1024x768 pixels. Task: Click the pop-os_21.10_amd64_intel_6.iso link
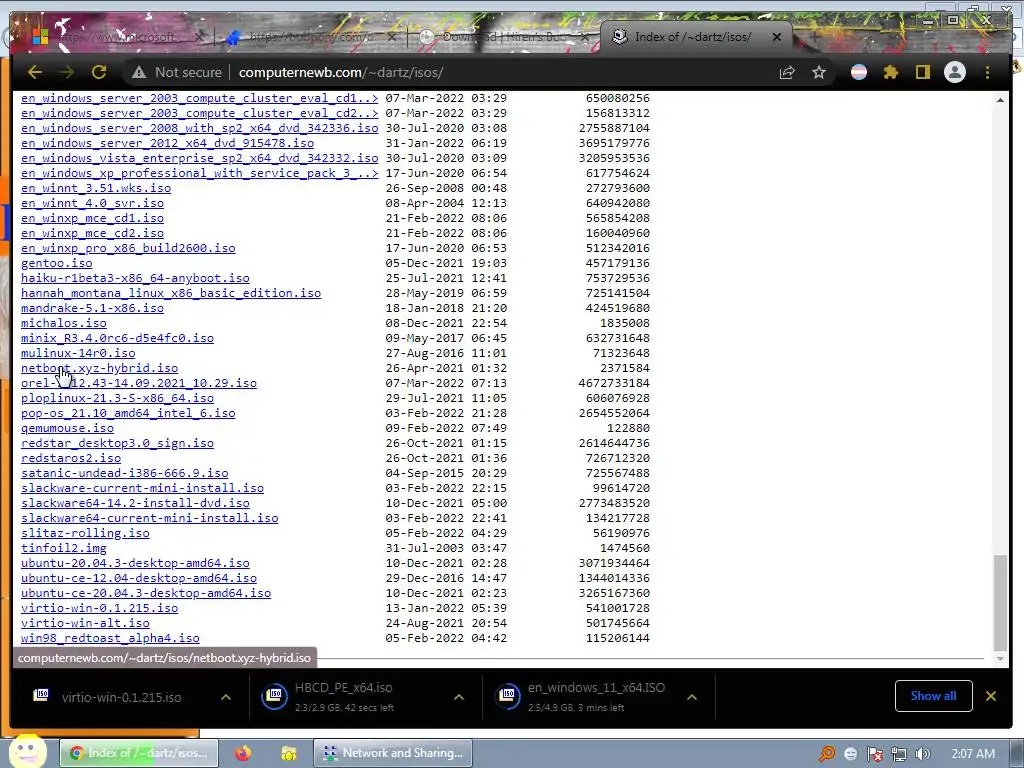(x=128, y=413)
